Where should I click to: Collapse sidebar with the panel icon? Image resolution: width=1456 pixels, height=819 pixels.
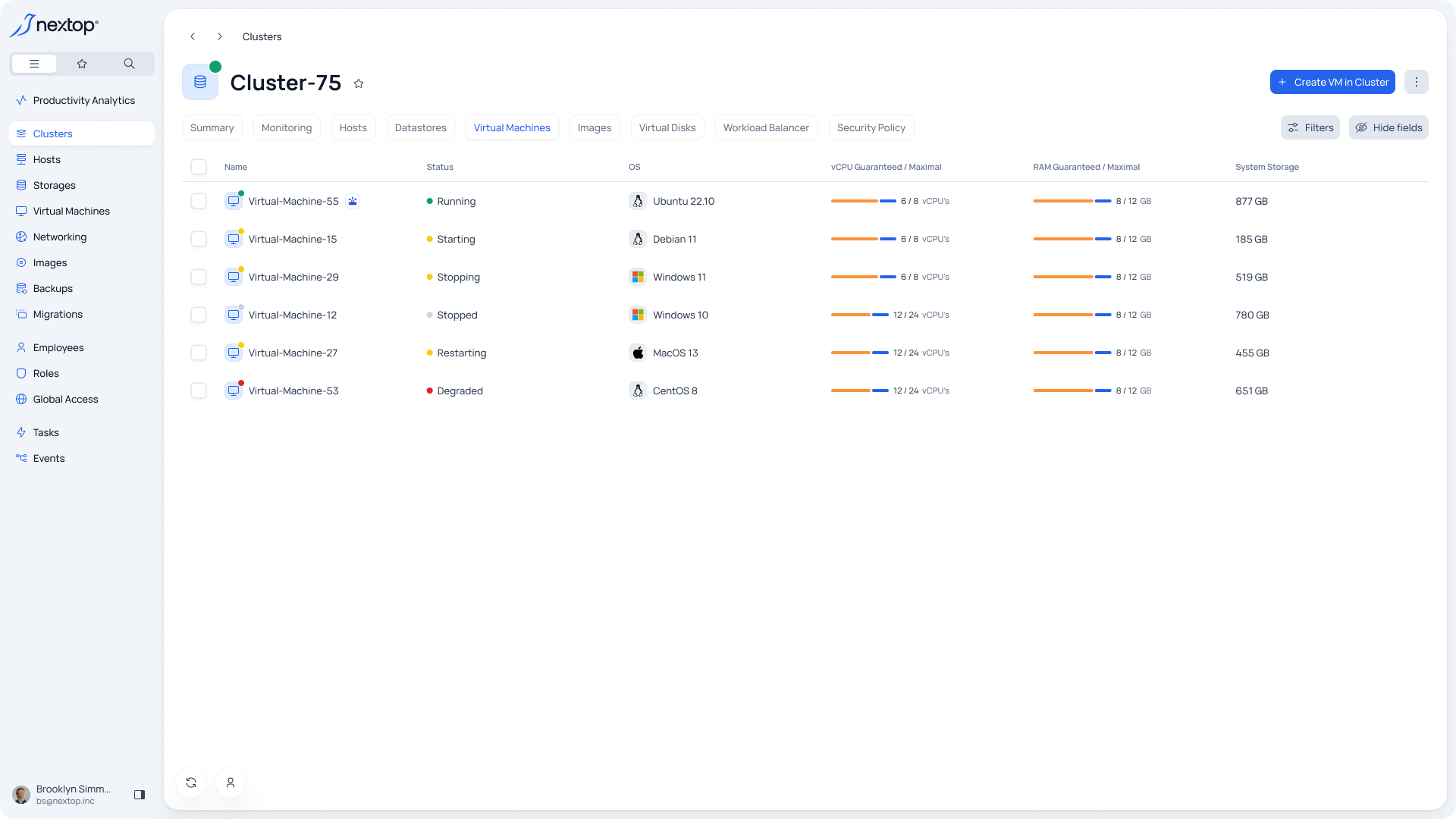coord(140,795)
